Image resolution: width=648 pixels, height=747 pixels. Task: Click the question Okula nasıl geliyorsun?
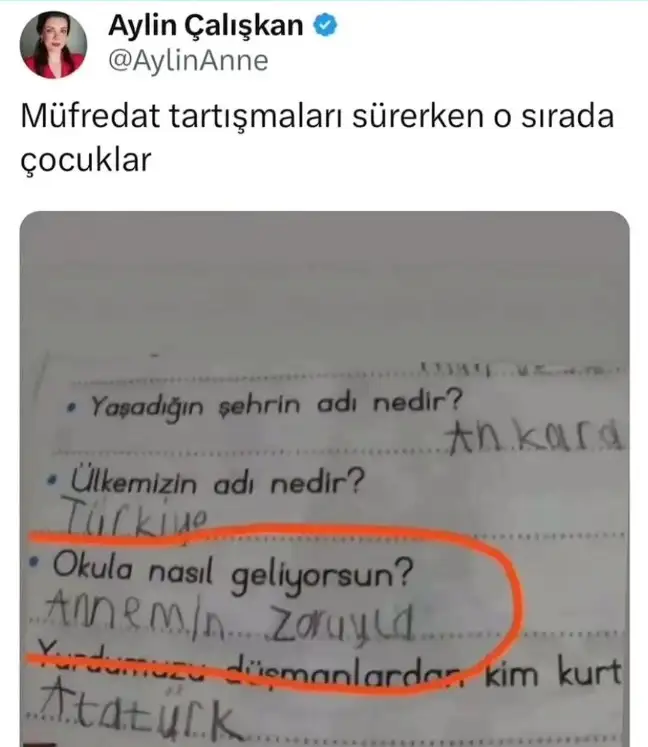click(233, 573)
